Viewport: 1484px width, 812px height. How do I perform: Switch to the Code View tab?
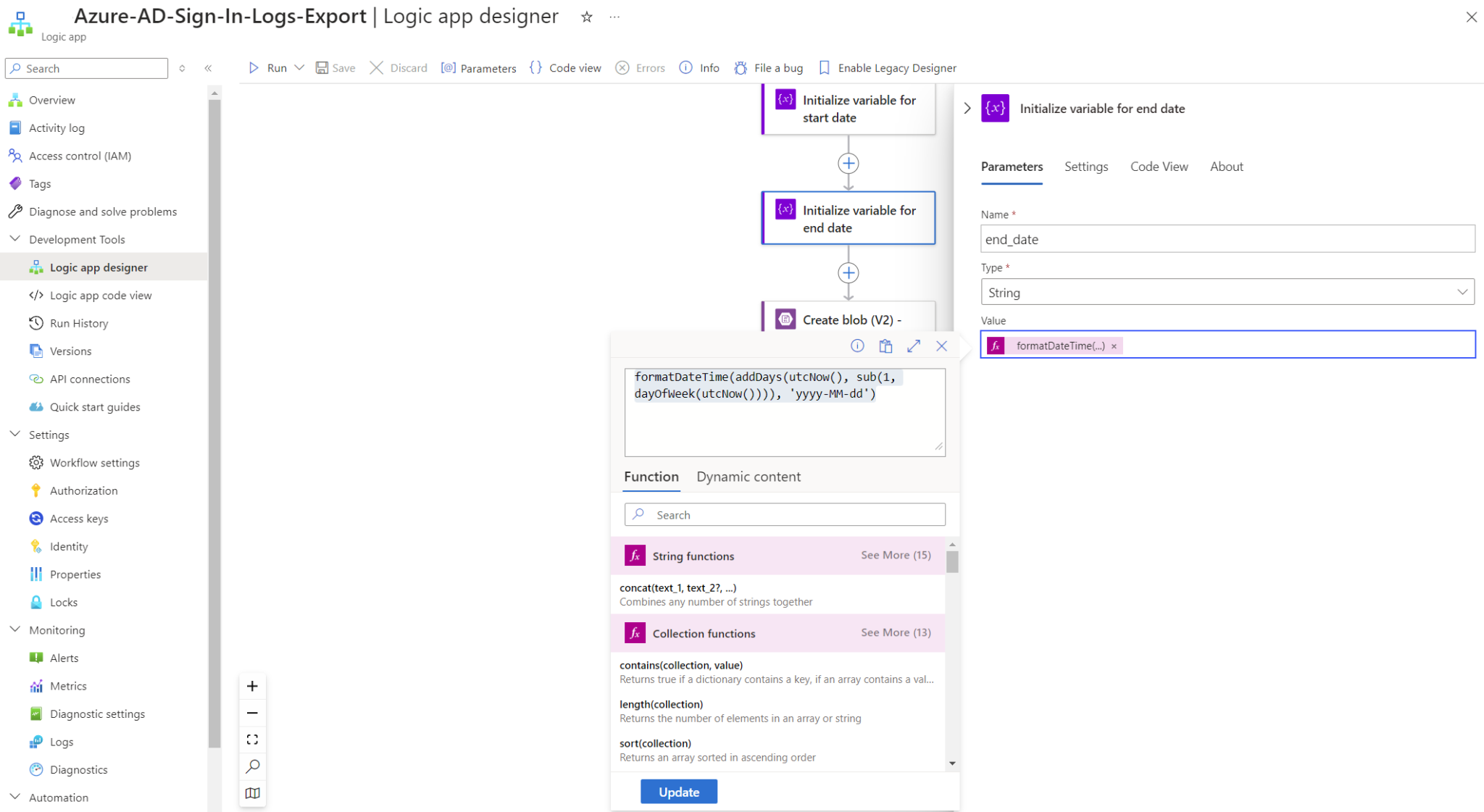(1159, 167)
